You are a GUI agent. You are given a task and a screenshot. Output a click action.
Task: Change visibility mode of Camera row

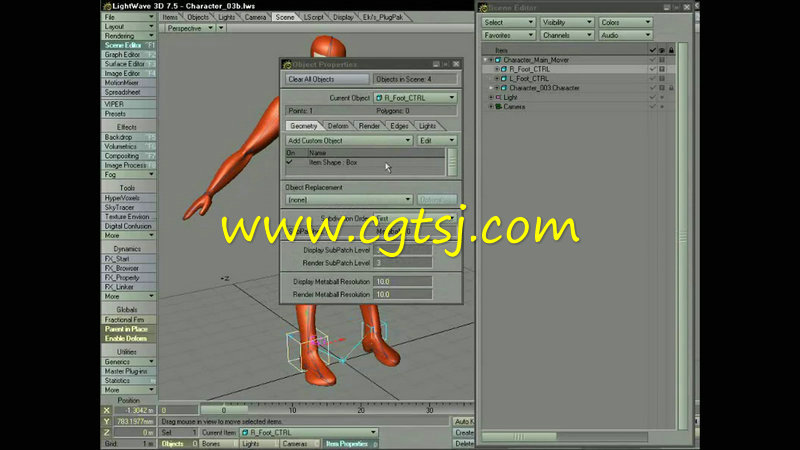662,107
